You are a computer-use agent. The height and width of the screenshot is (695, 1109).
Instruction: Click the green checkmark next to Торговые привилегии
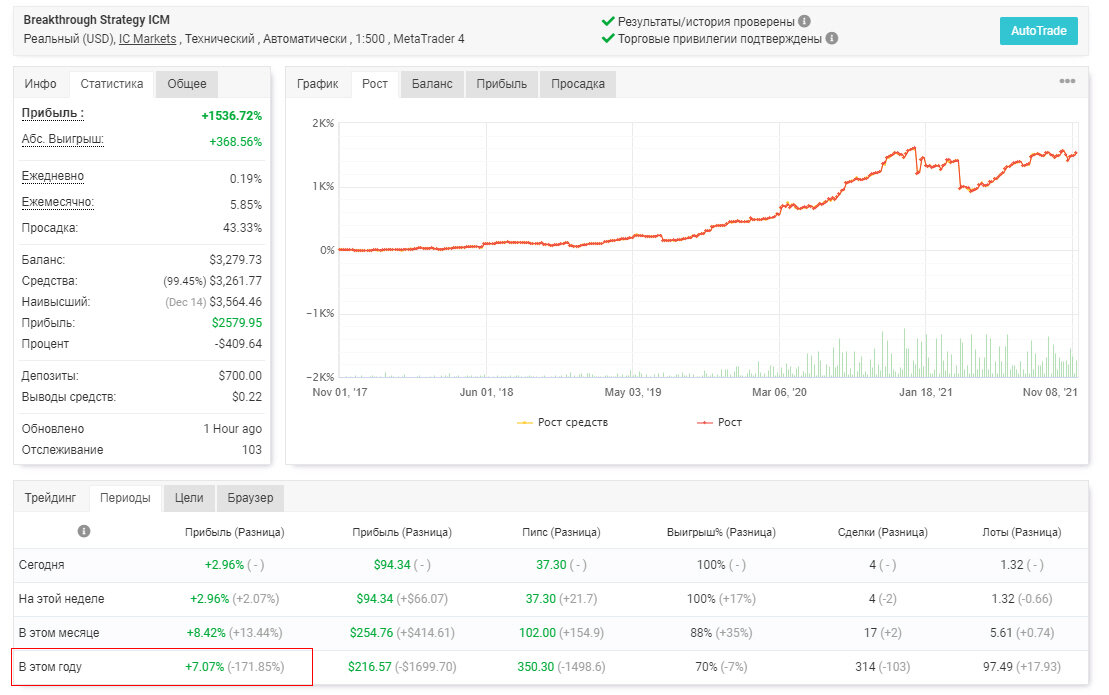[608, 38]
